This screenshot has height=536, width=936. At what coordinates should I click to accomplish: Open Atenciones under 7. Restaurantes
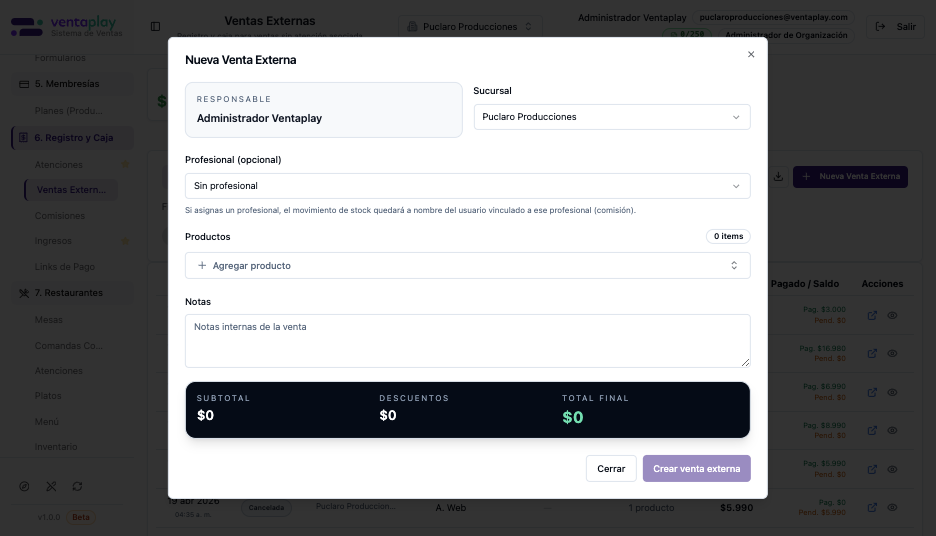(58, 371)
